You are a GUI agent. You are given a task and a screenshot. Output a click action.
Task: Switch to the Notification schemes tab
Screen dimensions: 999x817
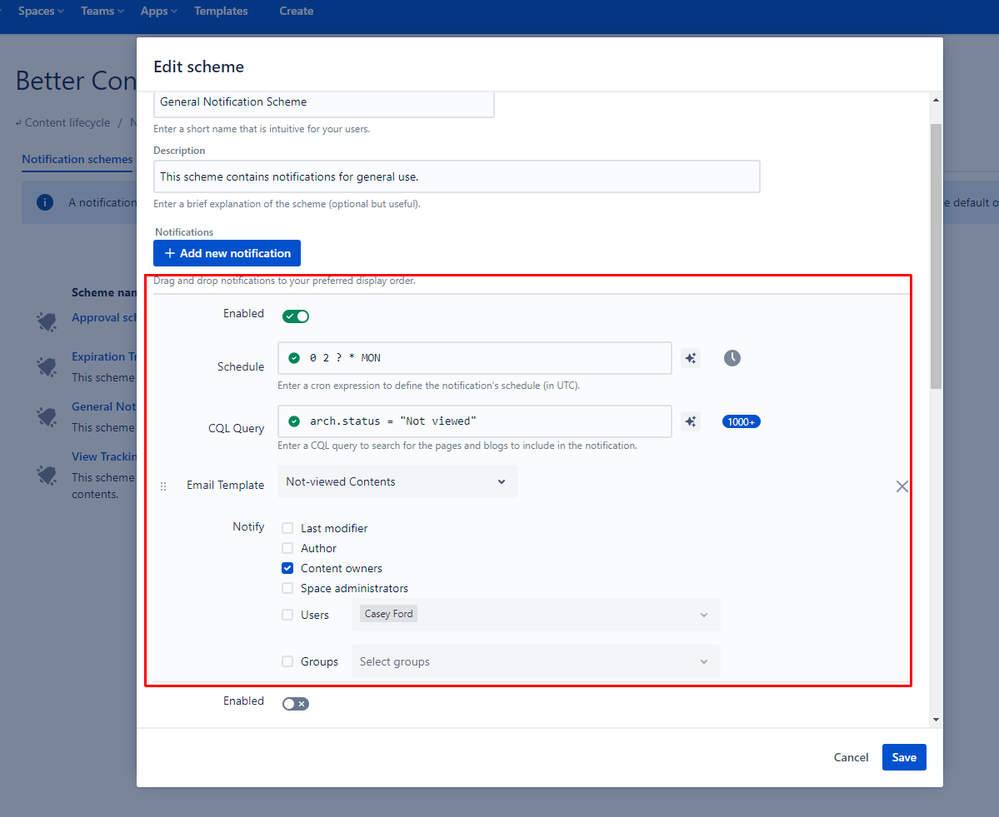pos(77,159)
